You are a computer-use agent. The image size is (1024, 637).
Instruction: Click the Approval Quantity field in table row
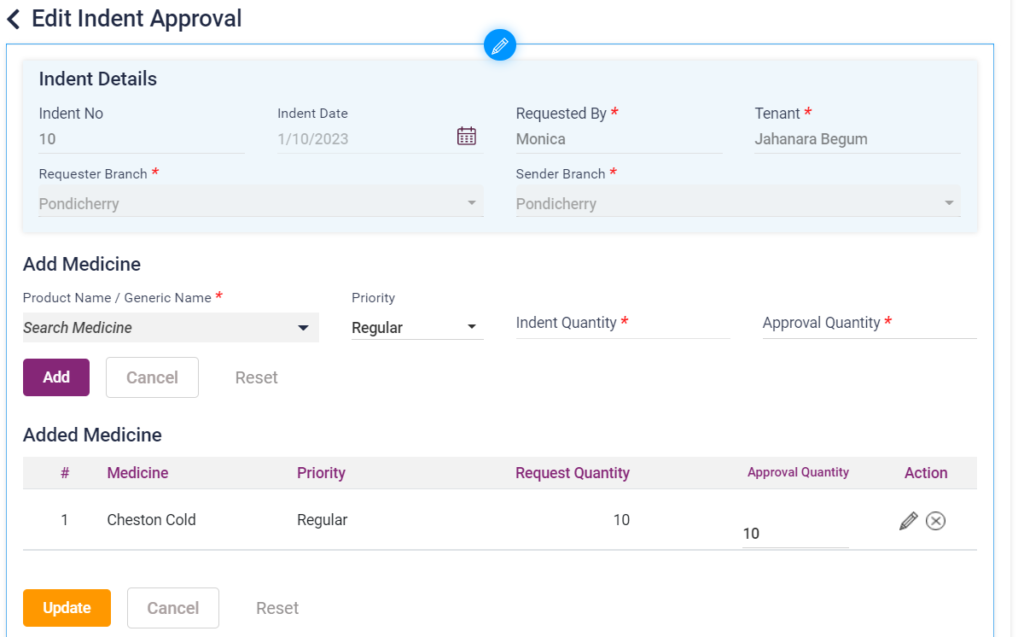tap(794, 534)
